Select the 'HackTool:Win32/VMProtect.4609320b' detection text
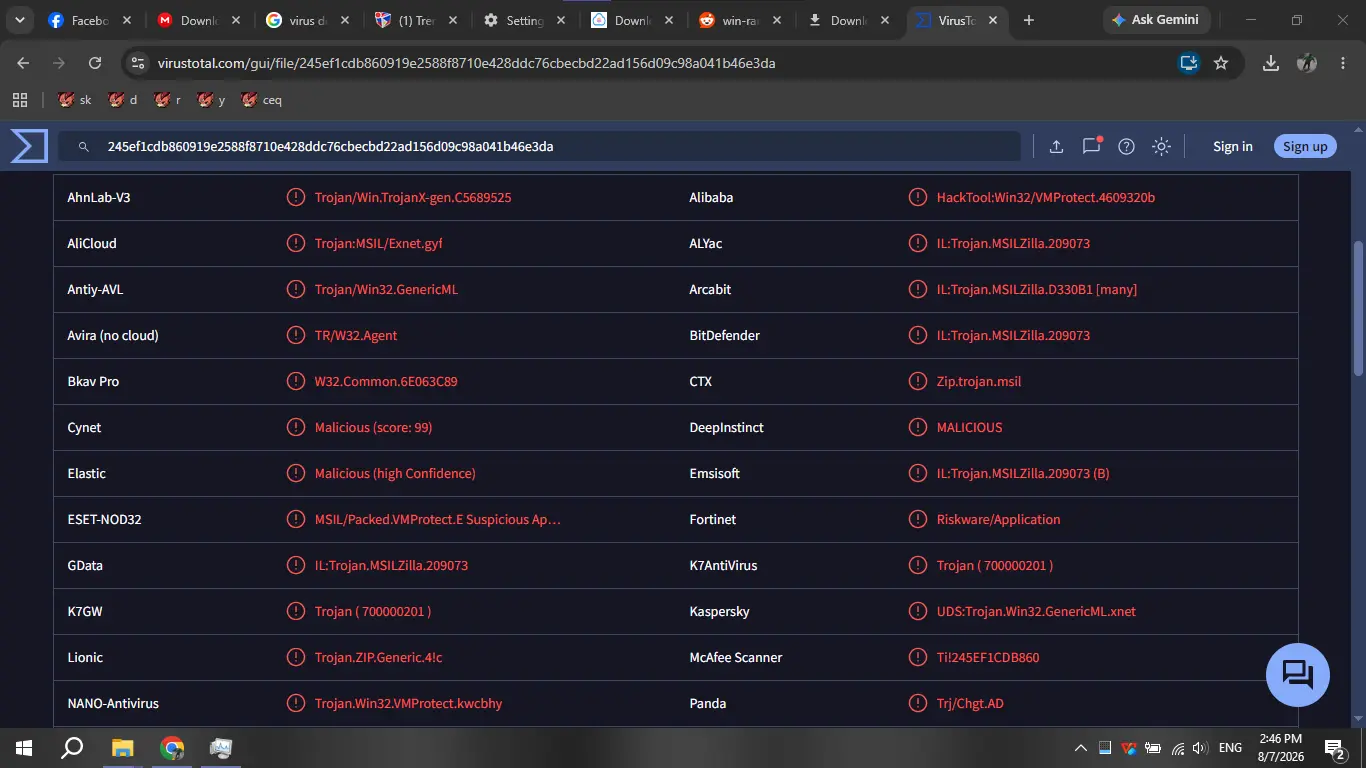 (x=1046, y=197)
